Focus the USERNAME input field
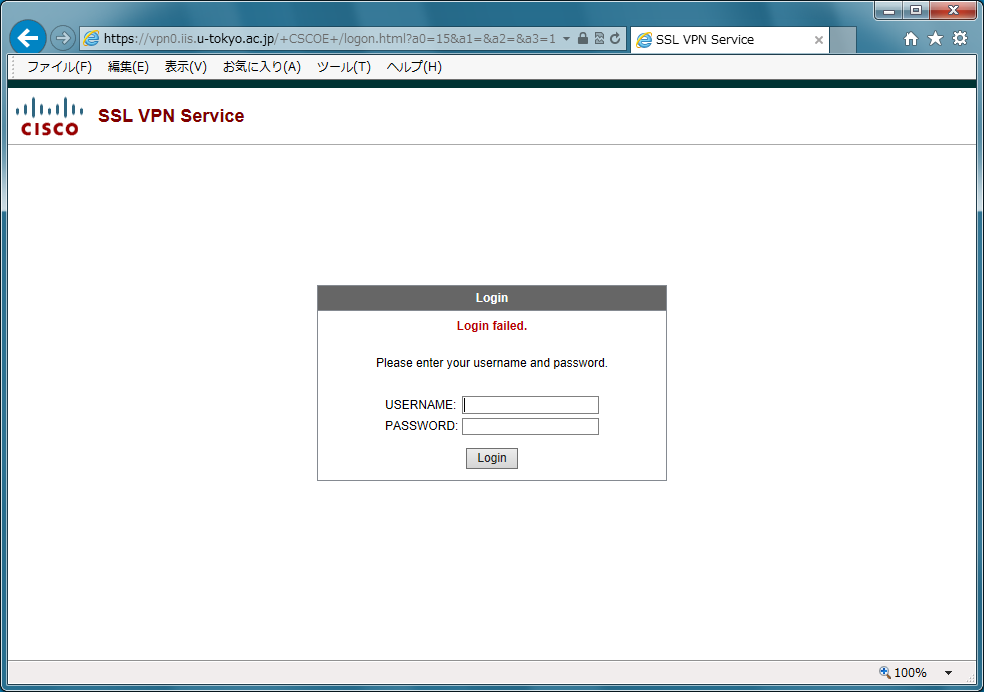This screenshot has height=692, width=984. tap(530, 405)
